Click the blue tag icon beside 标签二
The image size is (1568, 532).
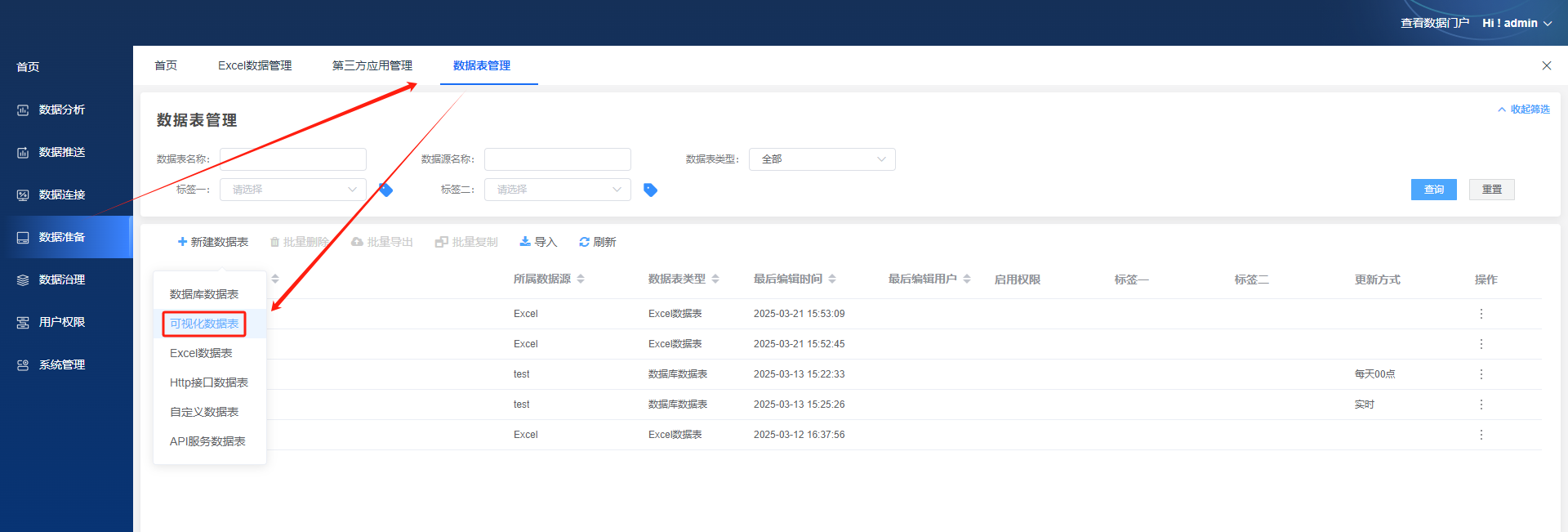click(650, 190)
